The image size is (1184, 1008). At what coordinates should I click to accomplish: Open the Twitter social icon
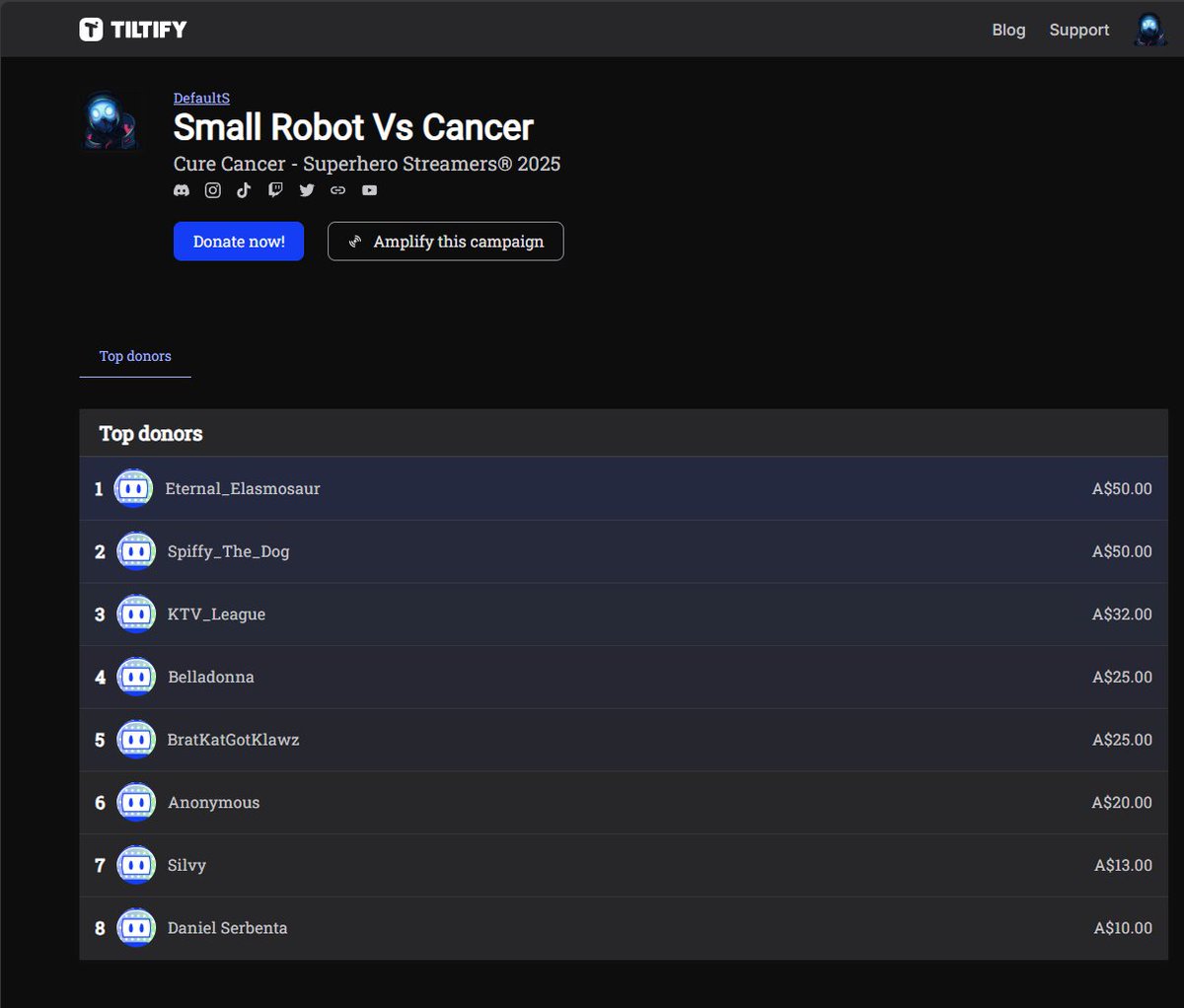[x=307, y=190]
